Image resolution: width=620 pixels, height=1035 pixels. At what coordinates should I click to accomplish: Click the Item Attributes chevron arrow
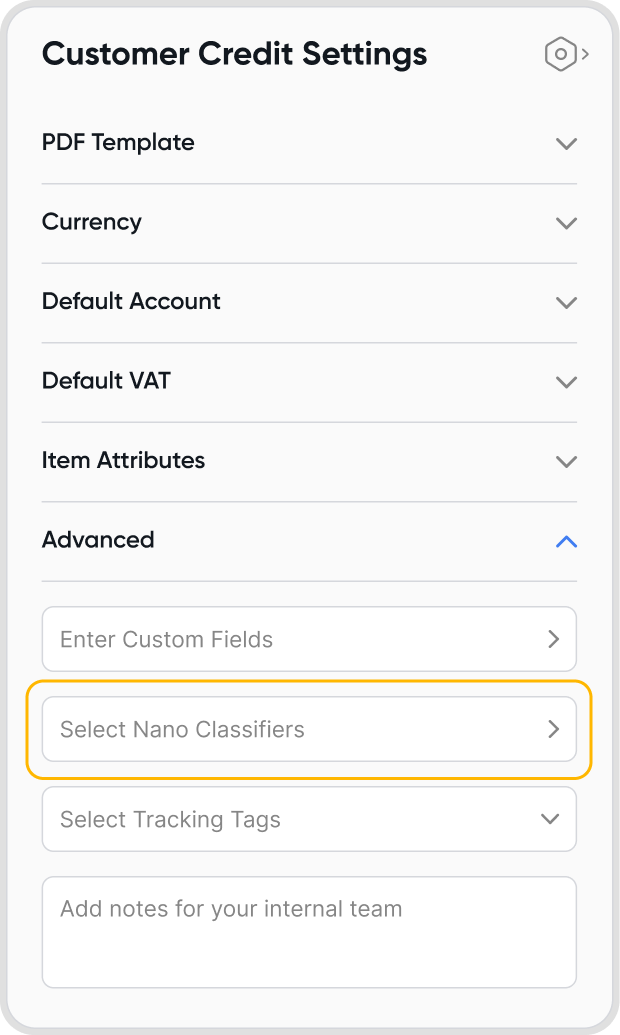(x=566, y=461)
